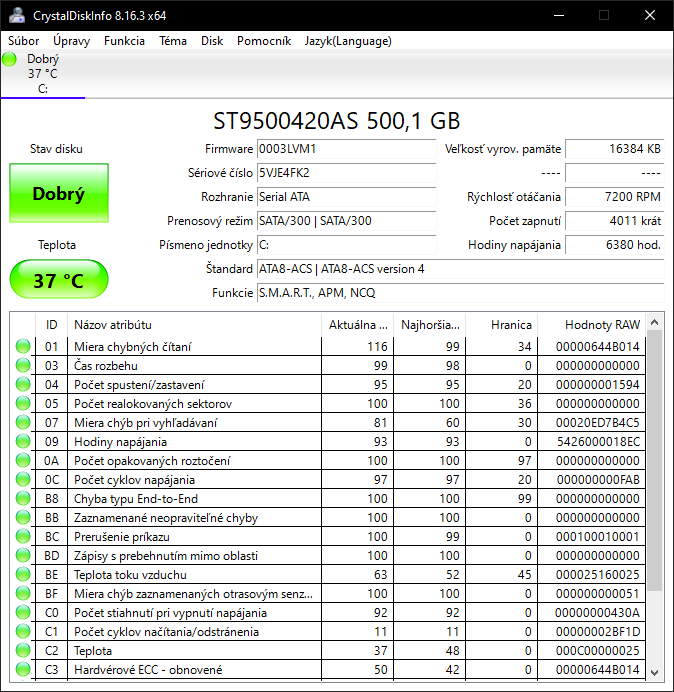Click the ID column header
Viewport: 674px width, 692px height.
(51, 325)
